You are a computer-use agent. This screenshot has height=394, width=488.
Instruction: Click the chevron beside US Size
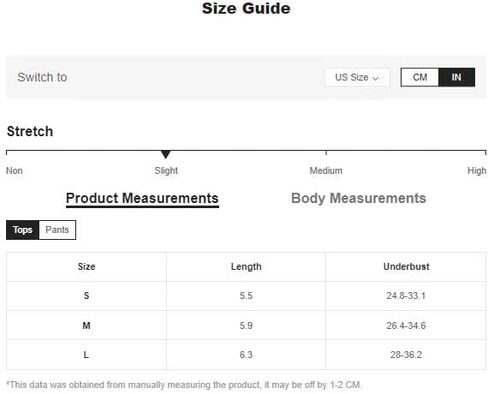coord(376,78)
